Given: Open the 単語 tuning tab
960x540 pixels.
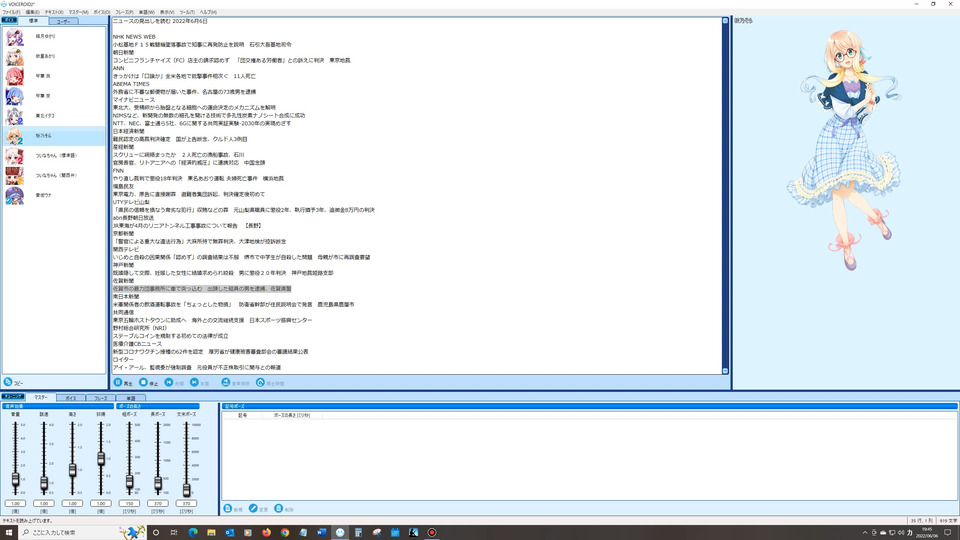Looking at the screenshot, I should (x=130, y=398).
